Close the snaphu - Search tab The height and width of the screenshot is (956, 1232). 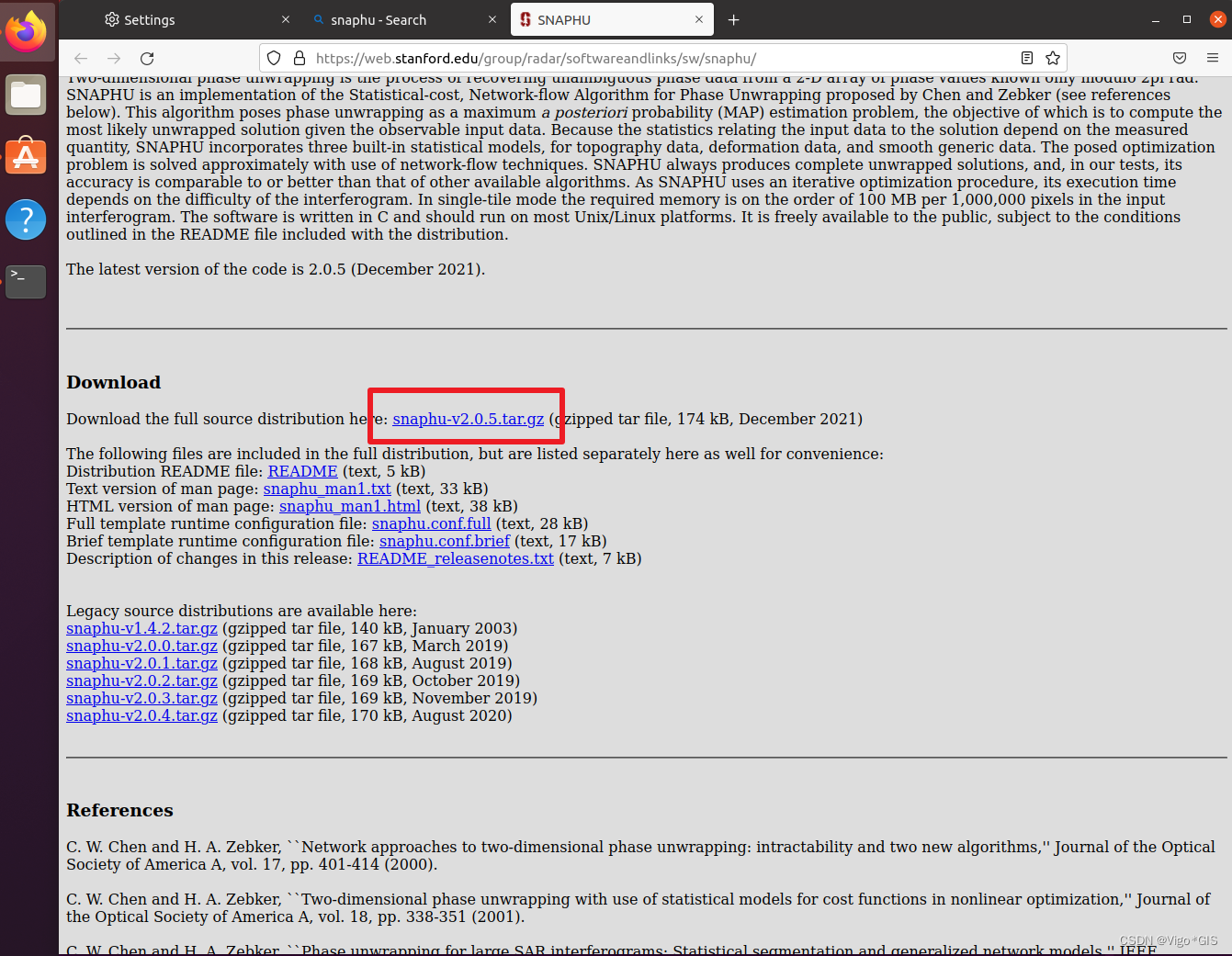click(492, 19)
